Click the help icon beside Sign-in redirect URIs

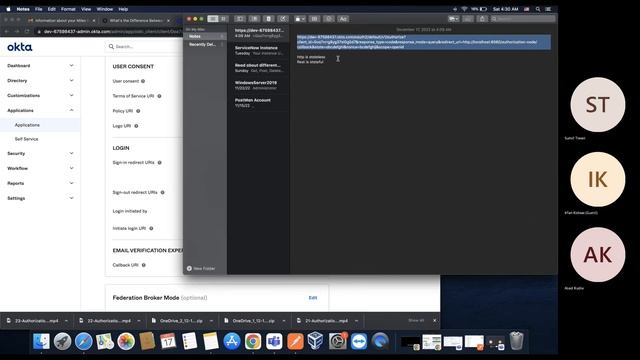(160, 162)
